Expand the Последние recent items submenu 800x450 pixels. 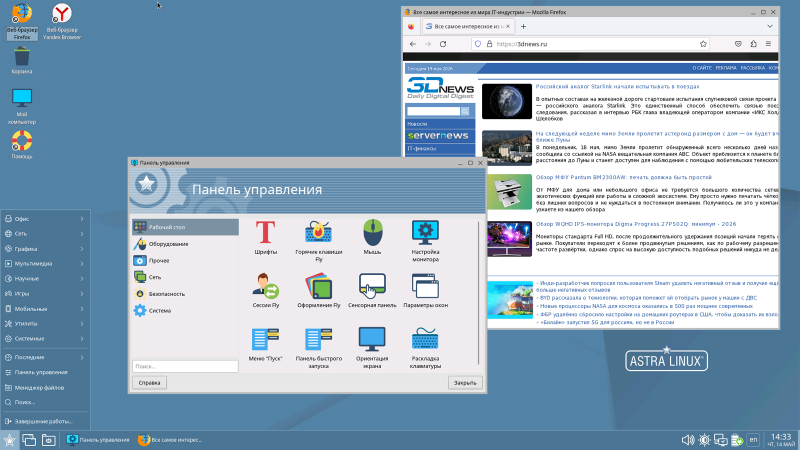pos(45,358)
